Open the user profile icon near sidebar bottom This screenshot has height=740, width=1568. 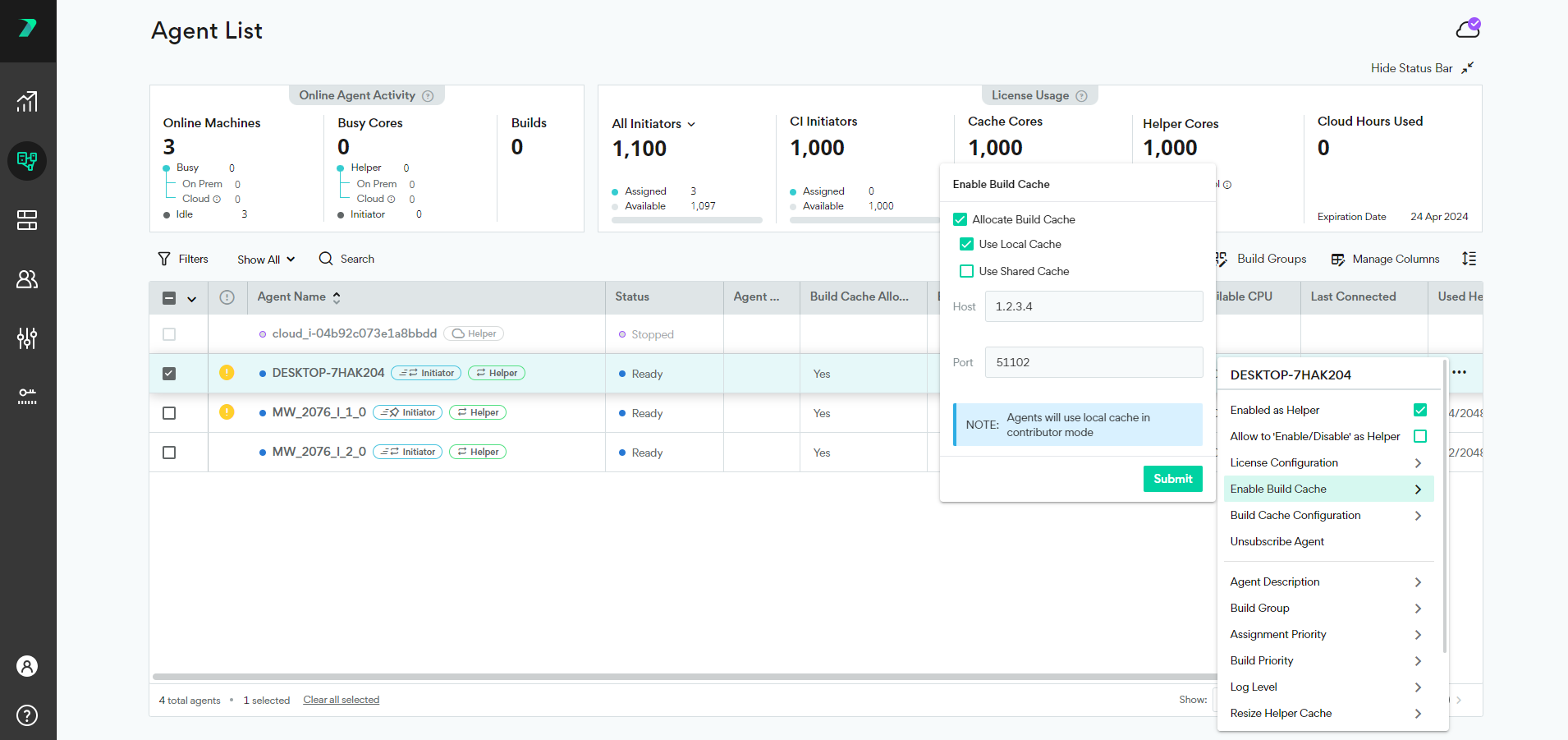(x=27, y=666)
